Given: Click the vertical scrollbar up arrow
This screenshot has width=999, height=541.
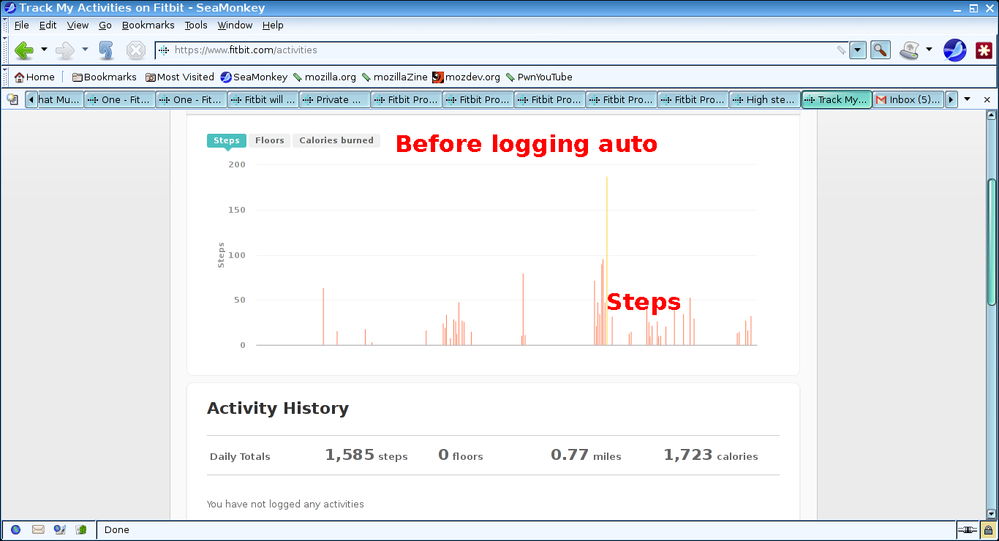Looking at the screenshot, I should tap(991, 115).
